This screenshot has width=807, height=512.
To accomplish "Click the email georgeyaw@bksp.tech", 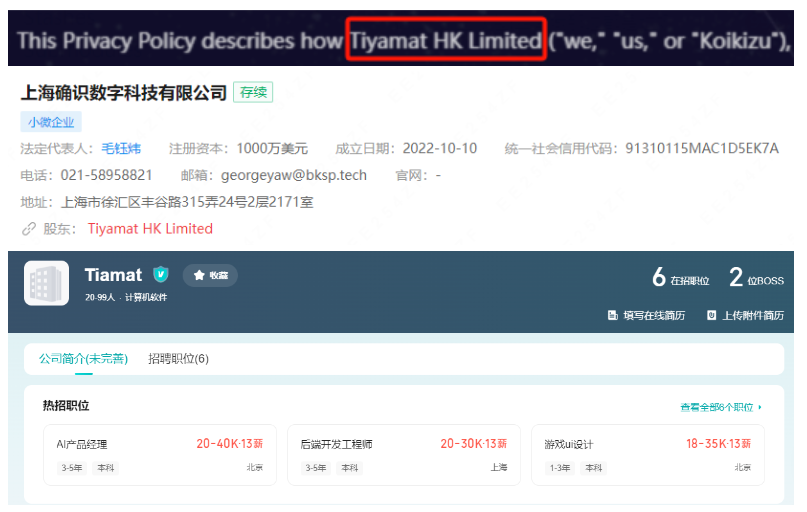I will [x=294, y=175].
